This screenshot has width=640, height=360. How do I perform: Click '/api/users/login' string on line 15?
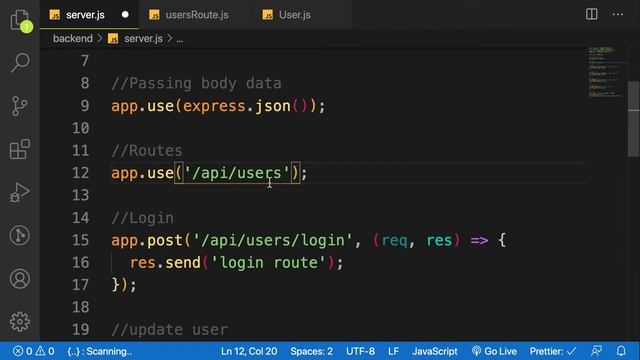272,240
